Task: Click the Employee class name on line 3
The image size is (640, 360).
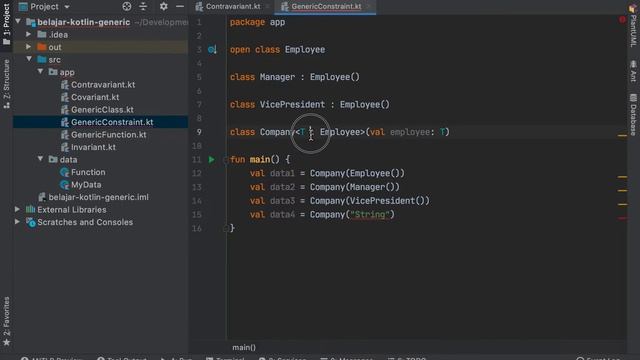Action: tap(305, 49)
